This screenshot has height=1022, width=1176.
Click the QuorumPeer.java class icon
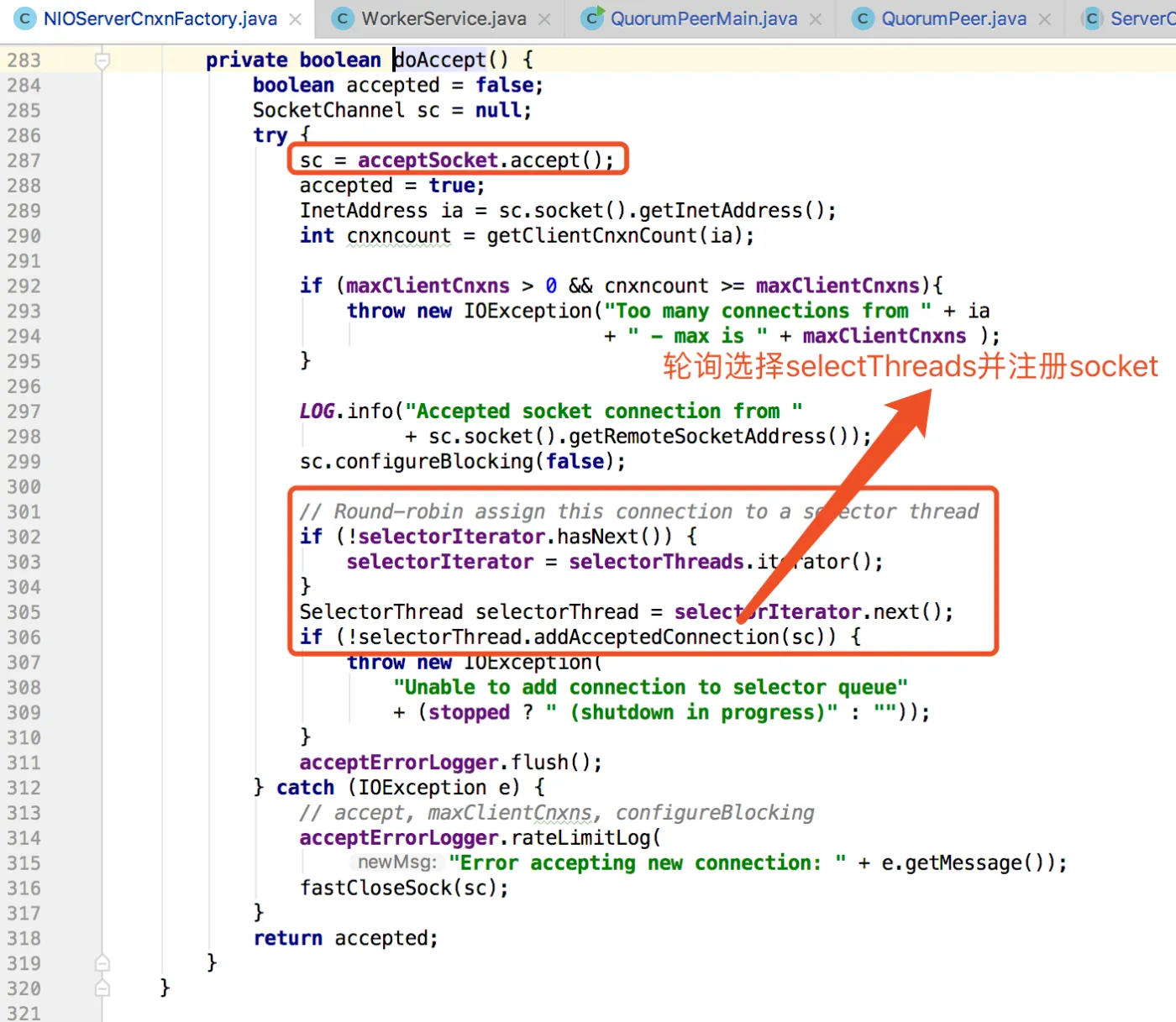tap(863, 18)
